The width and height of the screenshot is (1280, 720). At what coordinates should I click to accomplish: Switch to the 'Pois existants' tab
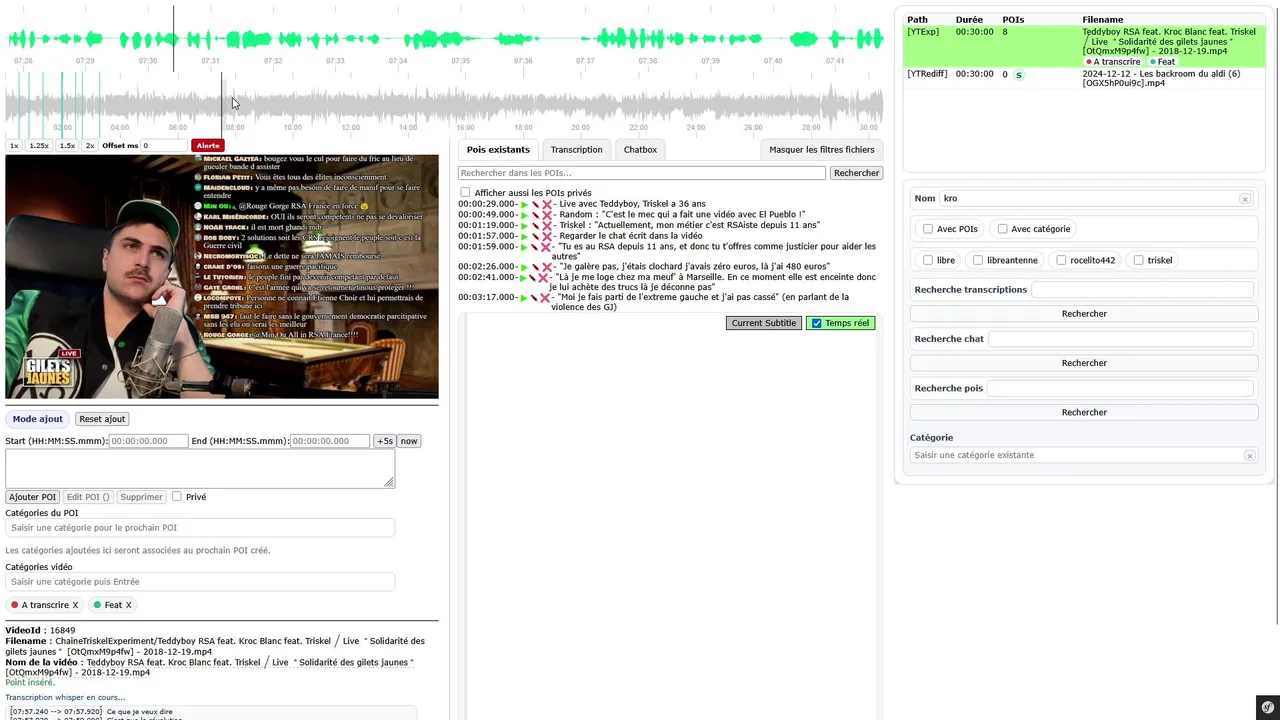point(498,150)
